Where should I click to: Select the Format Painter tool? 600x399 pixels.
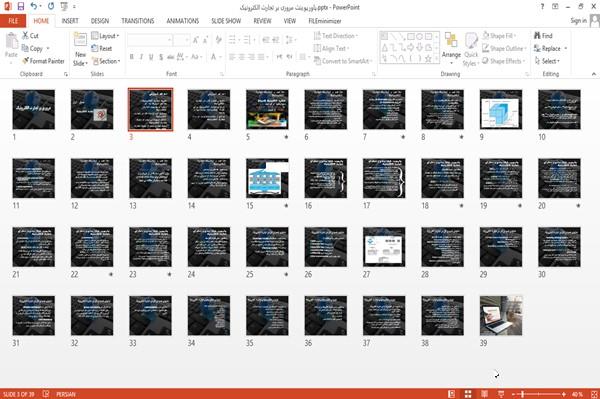pos(43,61)
